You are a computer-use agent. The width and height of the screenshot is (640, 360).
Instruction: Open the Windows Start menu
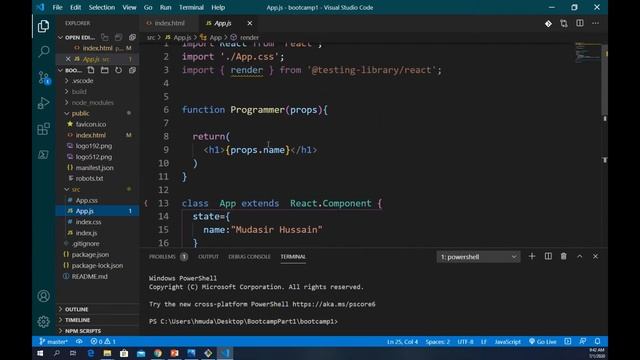tap(40, 353)
